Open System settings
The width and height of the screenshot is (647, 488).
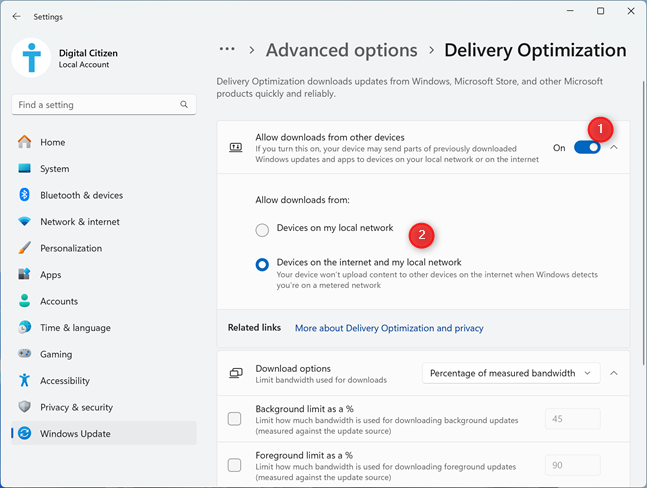104,168
